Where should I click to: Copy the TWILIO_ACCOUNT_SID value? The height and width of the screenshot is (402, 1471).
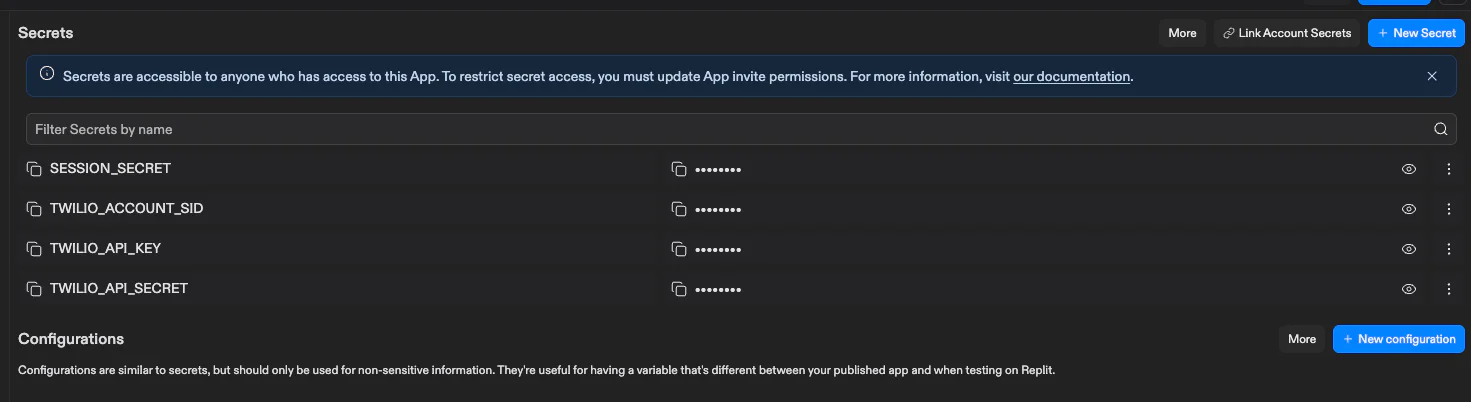(679, 209)
